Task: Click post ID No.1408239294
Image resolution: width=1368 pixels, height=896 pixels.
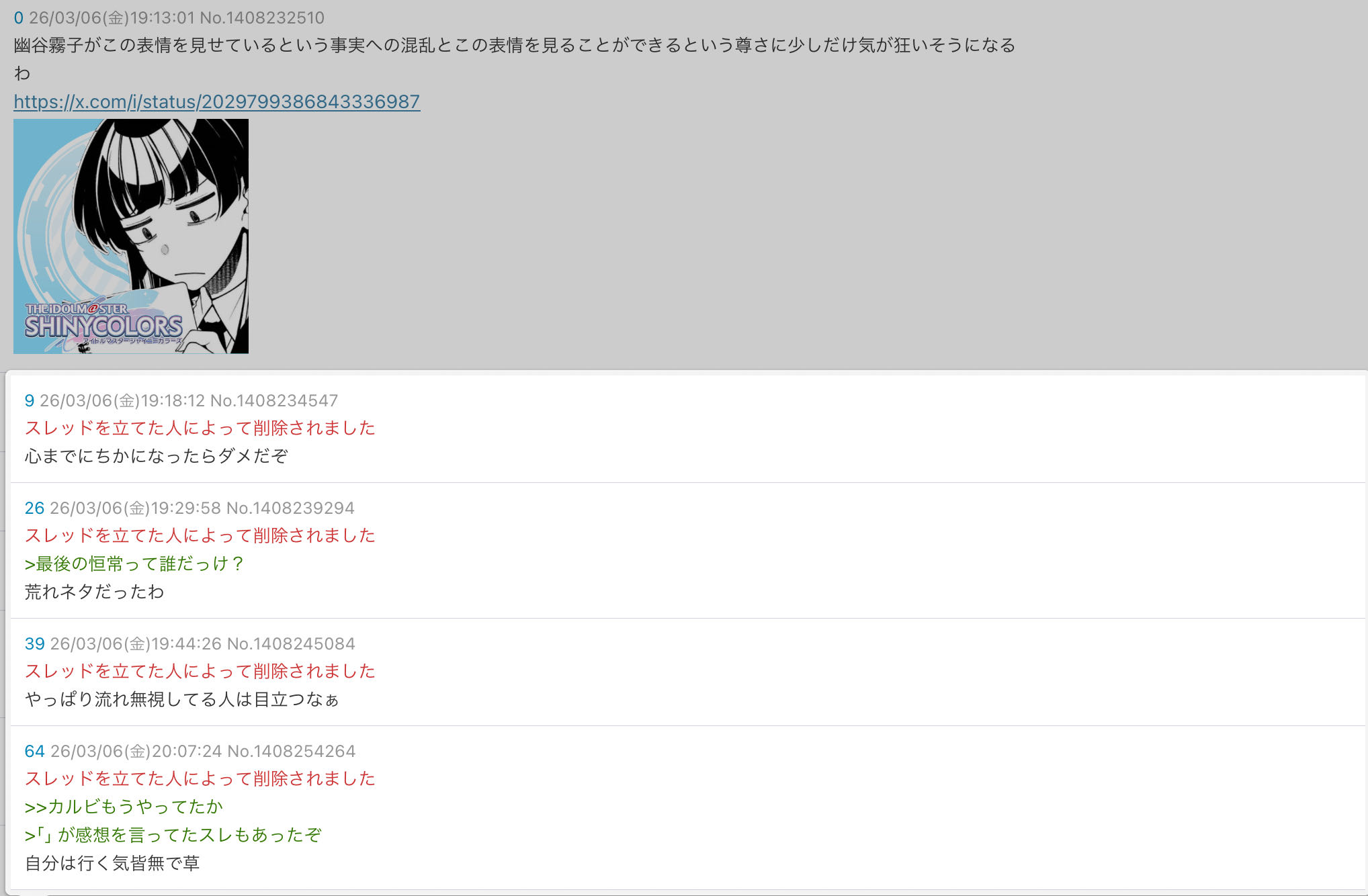Action: click(290, 508)
